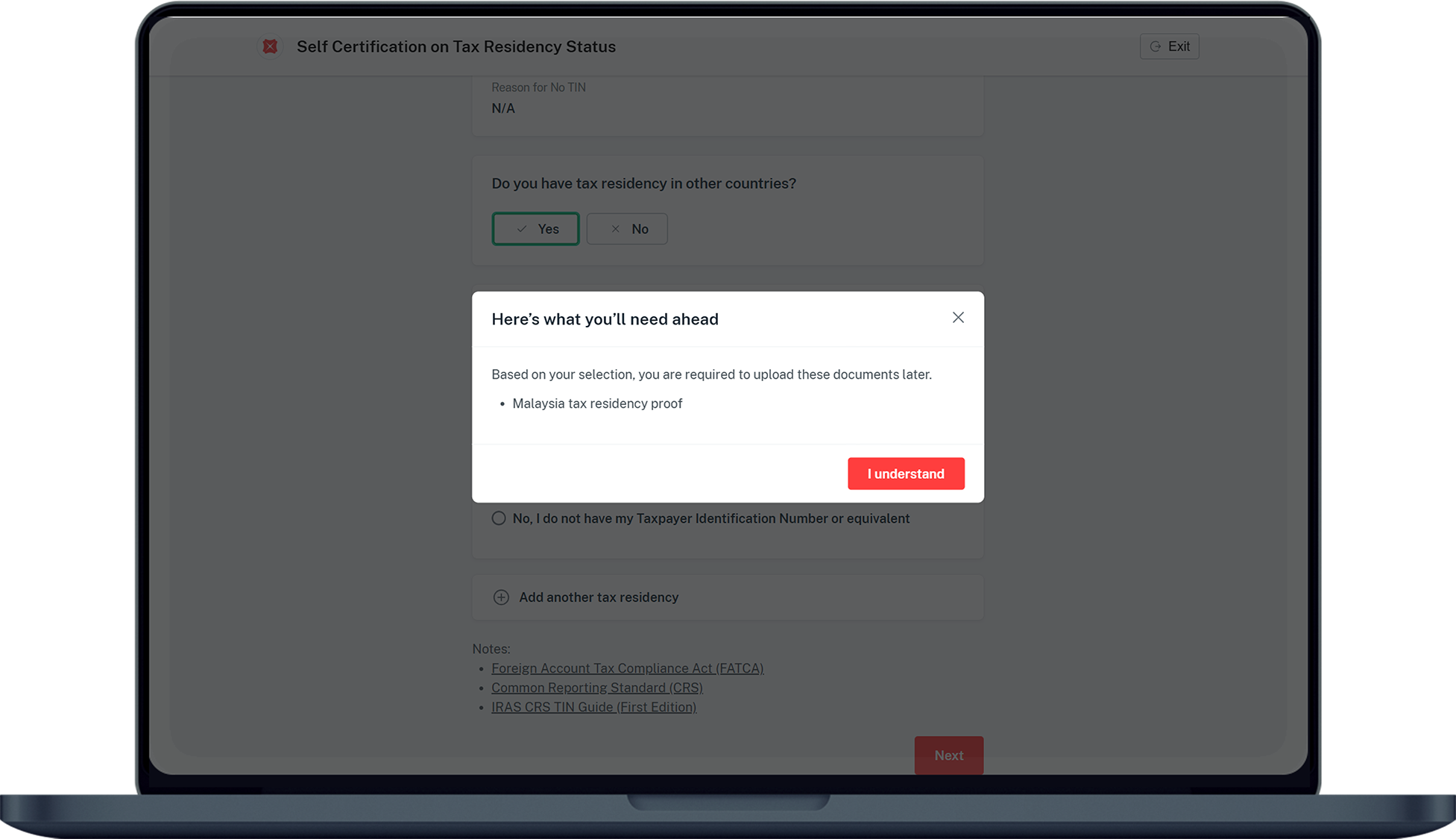Click the checkmark icon inside Yes option

click(x=522, y=229)
